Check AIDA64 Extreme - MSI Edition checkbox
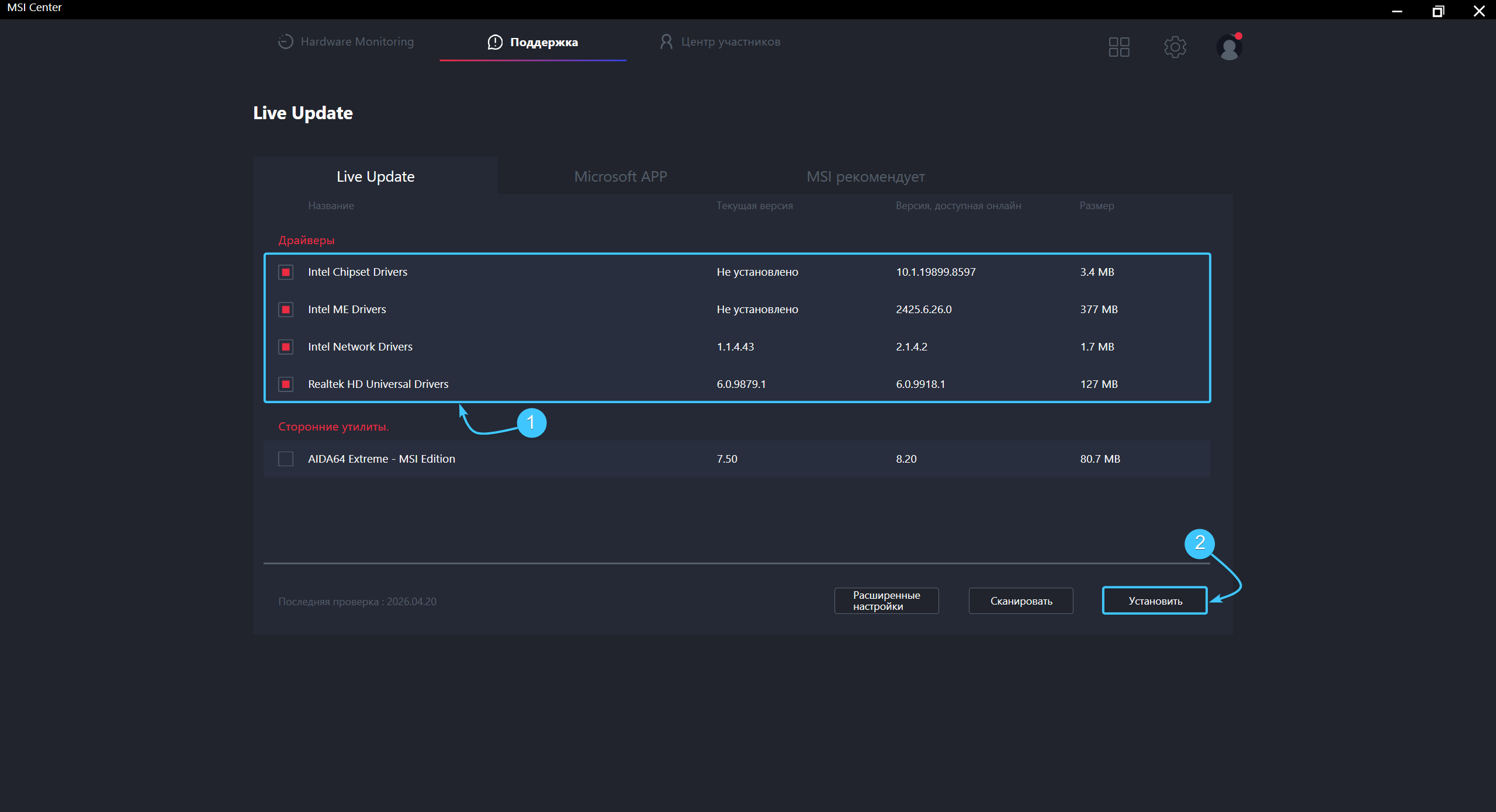This screenshot has height=812, width=1496. click(x=286, y=459)
